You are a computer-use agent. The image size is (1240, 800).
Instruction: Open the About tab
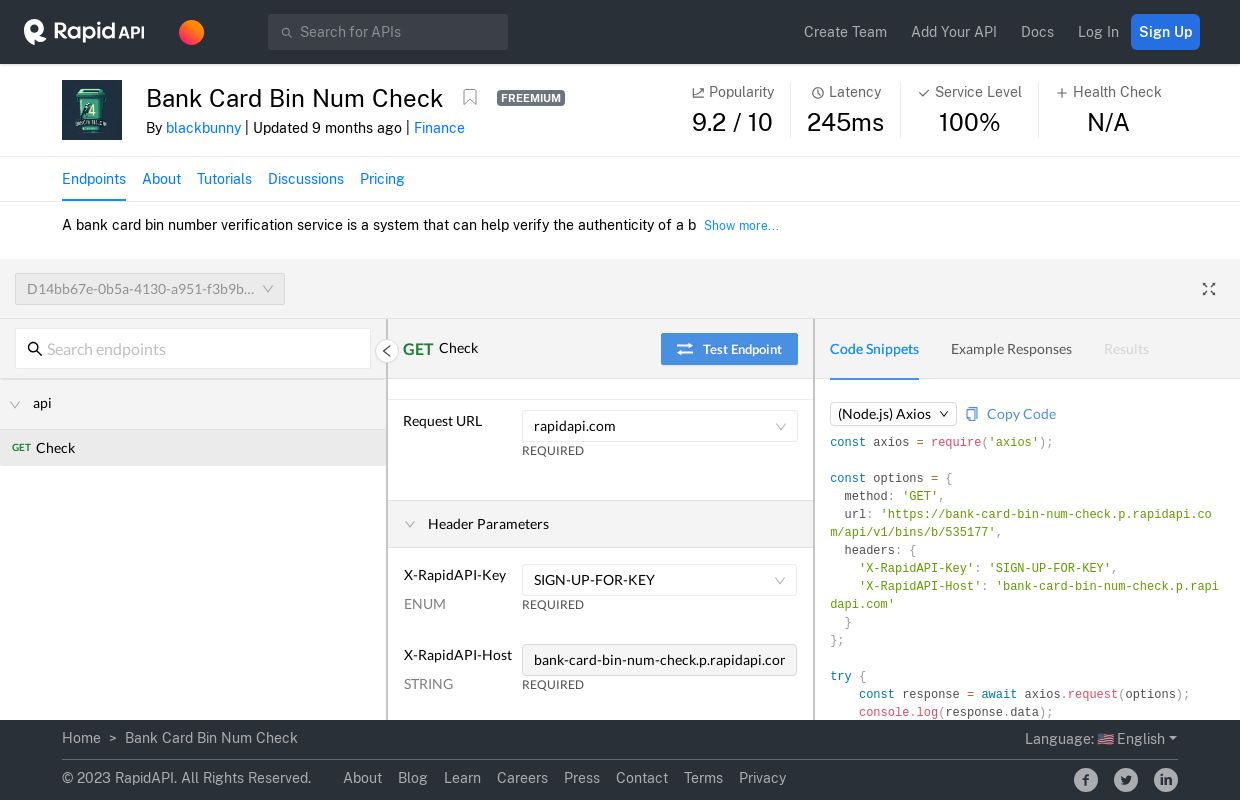[162, 179]
